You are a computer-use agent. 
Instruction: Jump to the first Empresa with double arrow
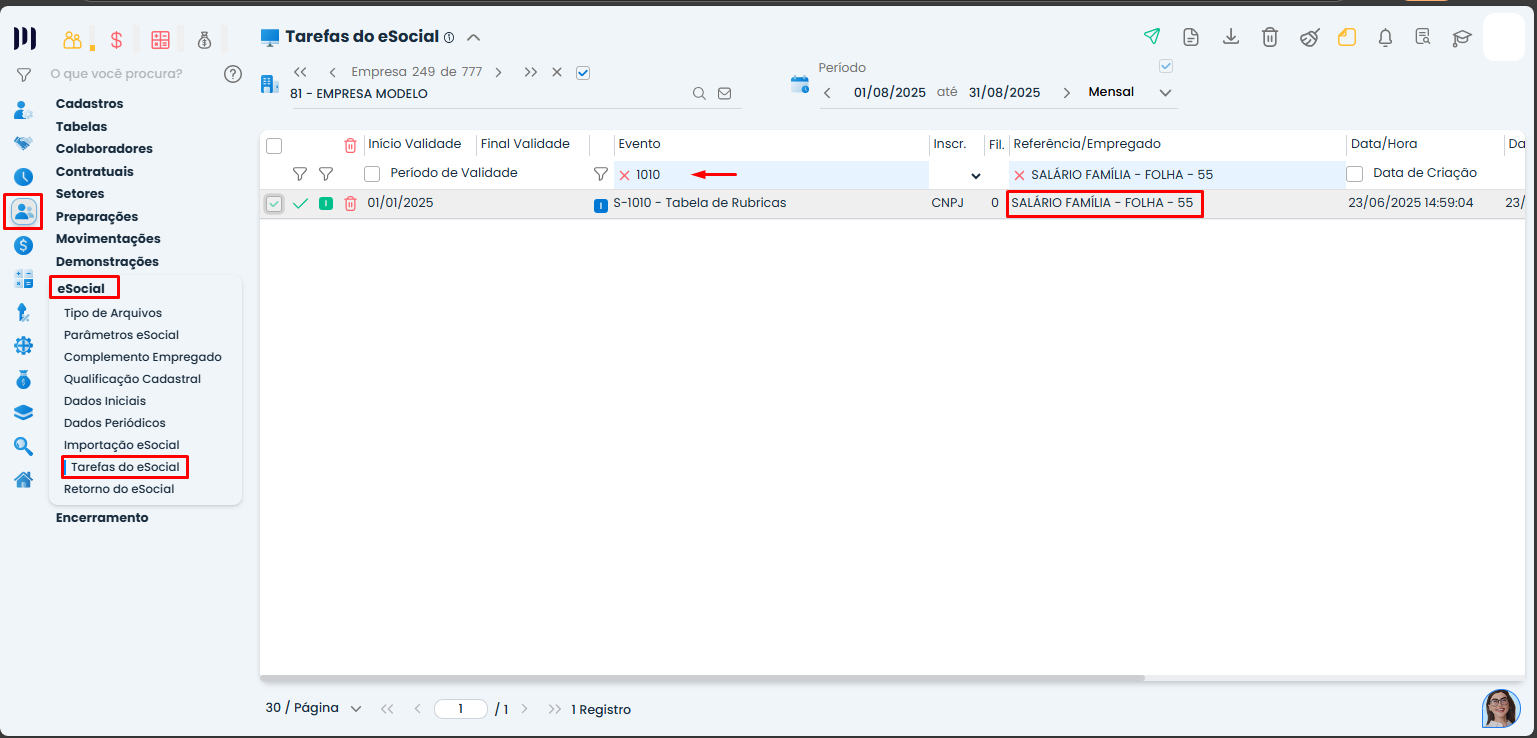tap(300, 72)
